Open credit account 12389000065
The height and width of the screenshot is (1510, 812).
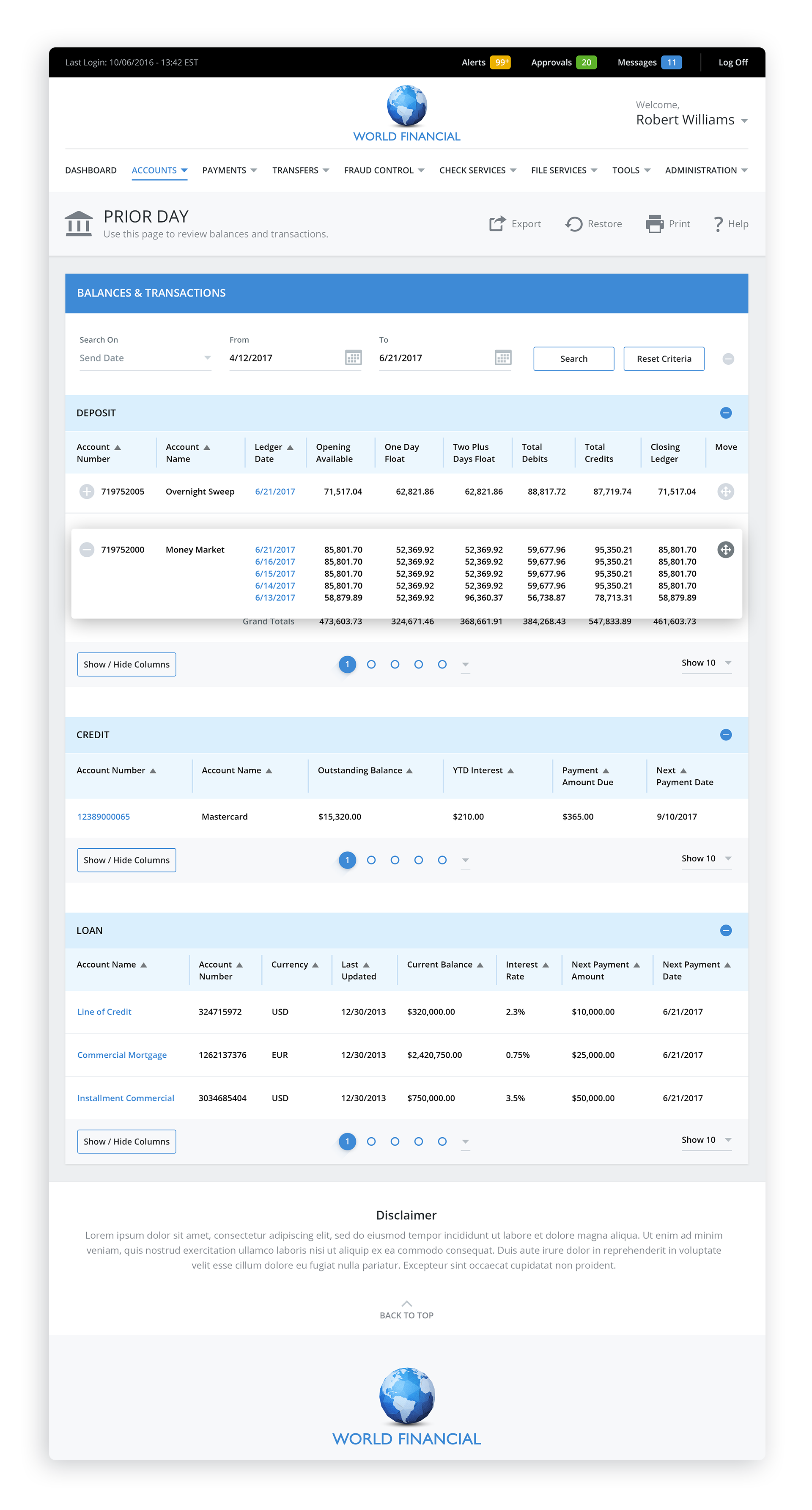click(104, 817)
